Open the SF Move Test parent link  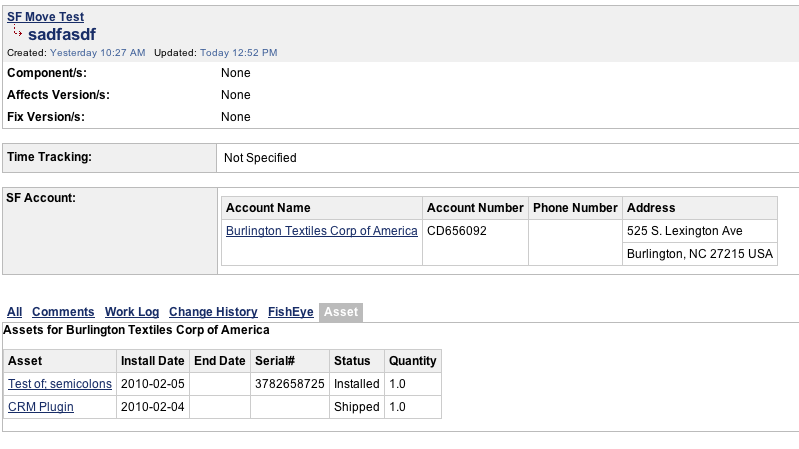[x=45, y=17]
